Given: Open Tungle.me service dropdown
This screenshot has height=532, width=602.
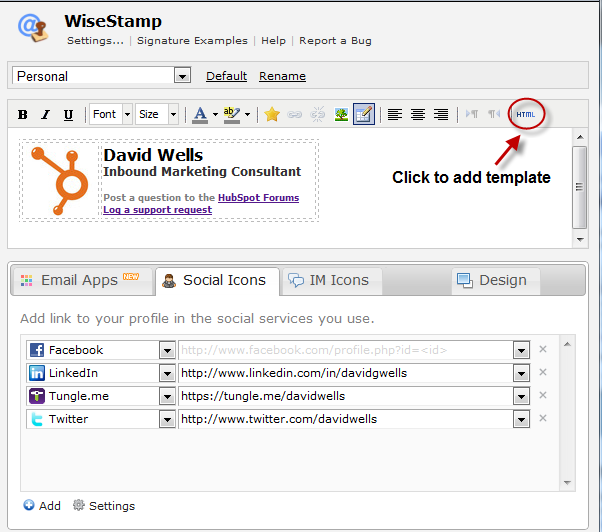Looking at the screenshot, I should pyautogui.click(x=167, y=396).
